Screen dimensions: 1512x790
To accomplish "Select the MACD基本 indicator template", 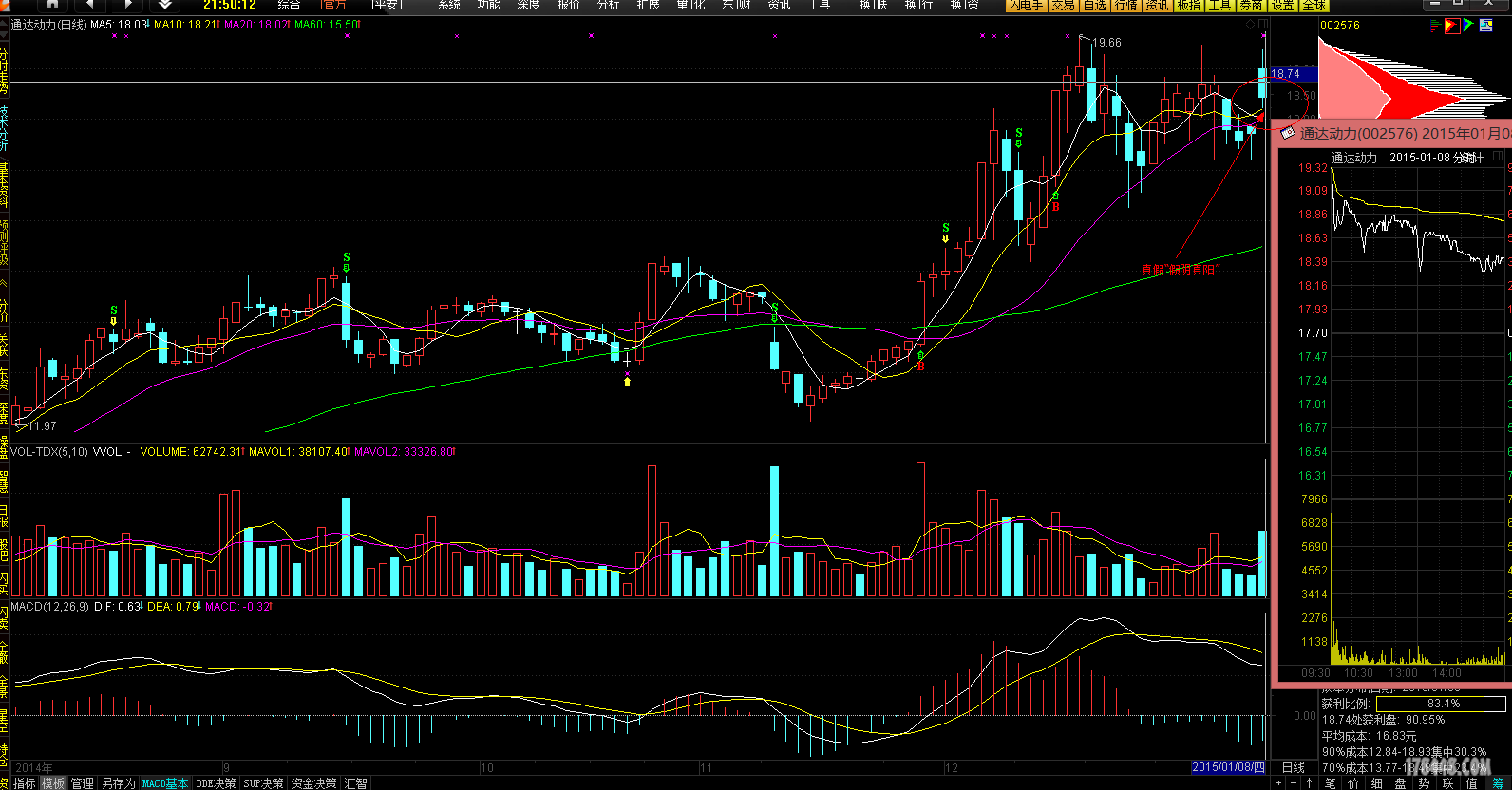I will 165,783.
